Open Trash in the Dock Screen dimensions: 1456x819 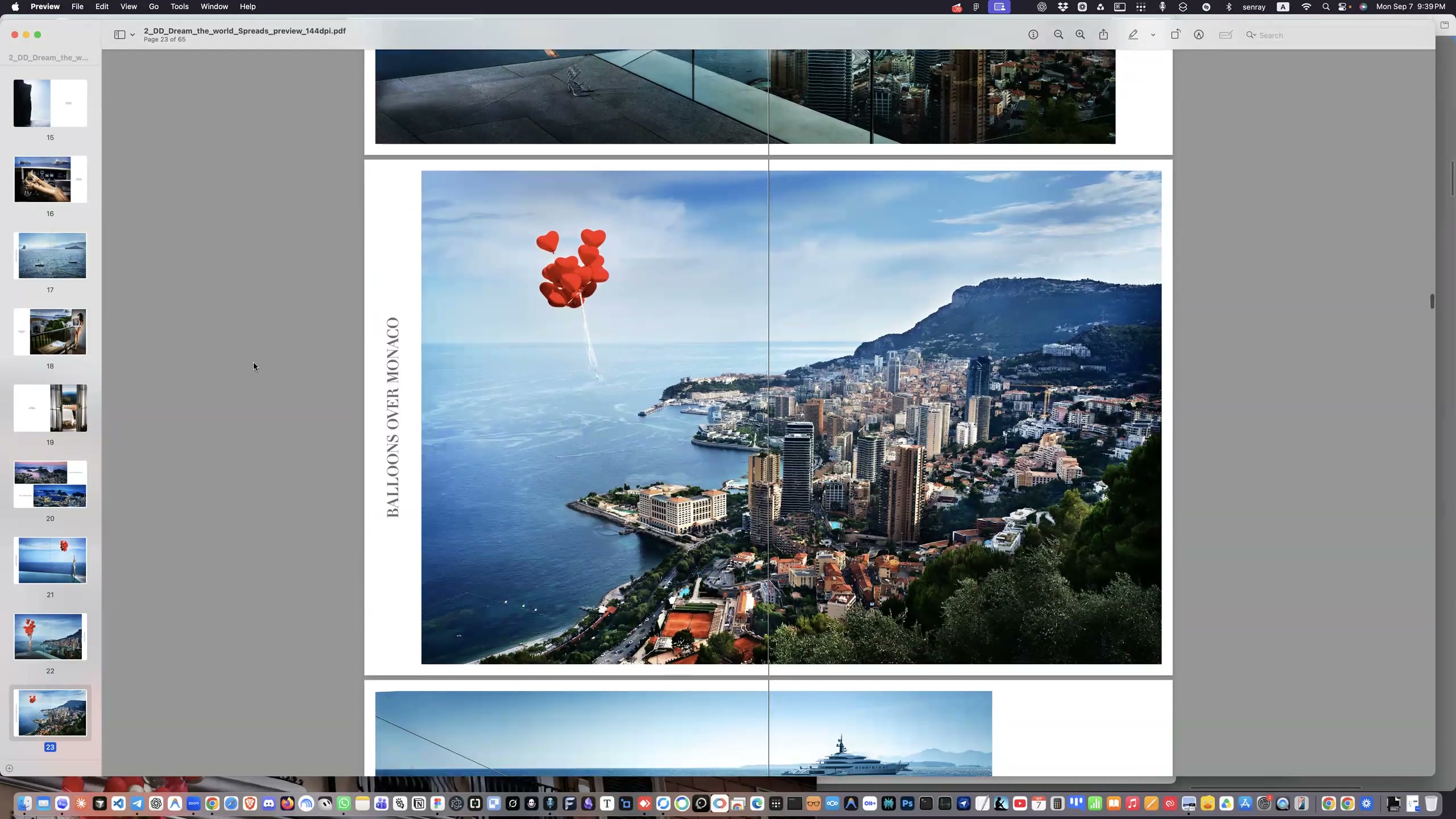tap(1431, 804)
